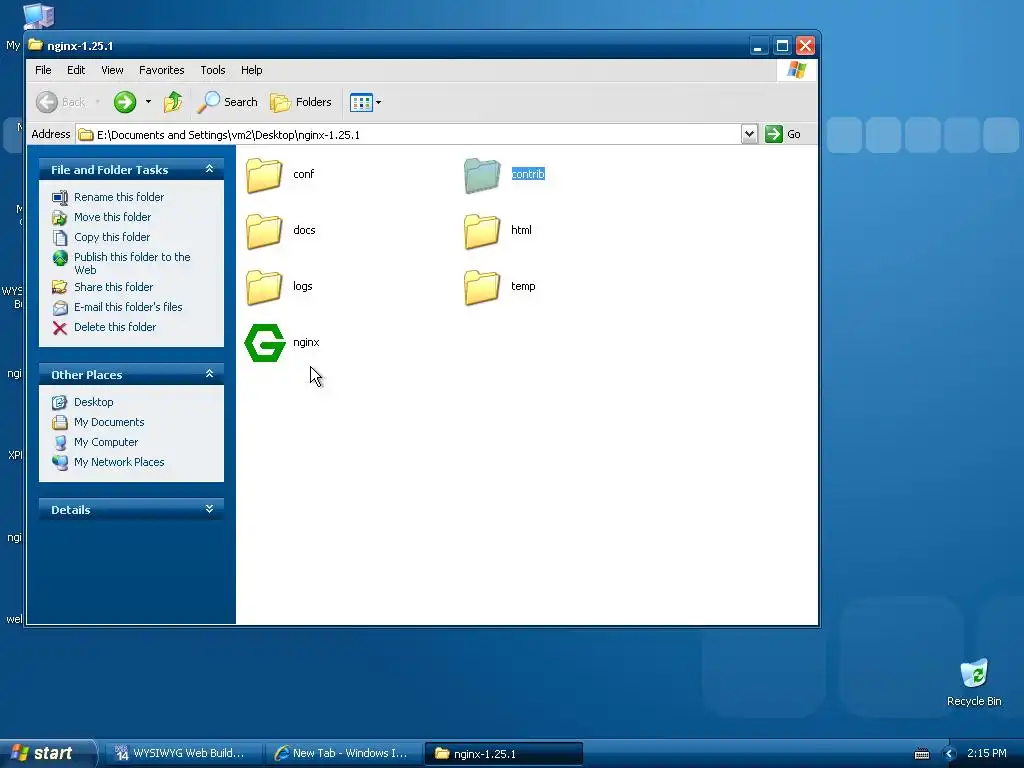Click the contrib folder name label
Viewport: 1024px width, 768px height.
click(528, 174)
